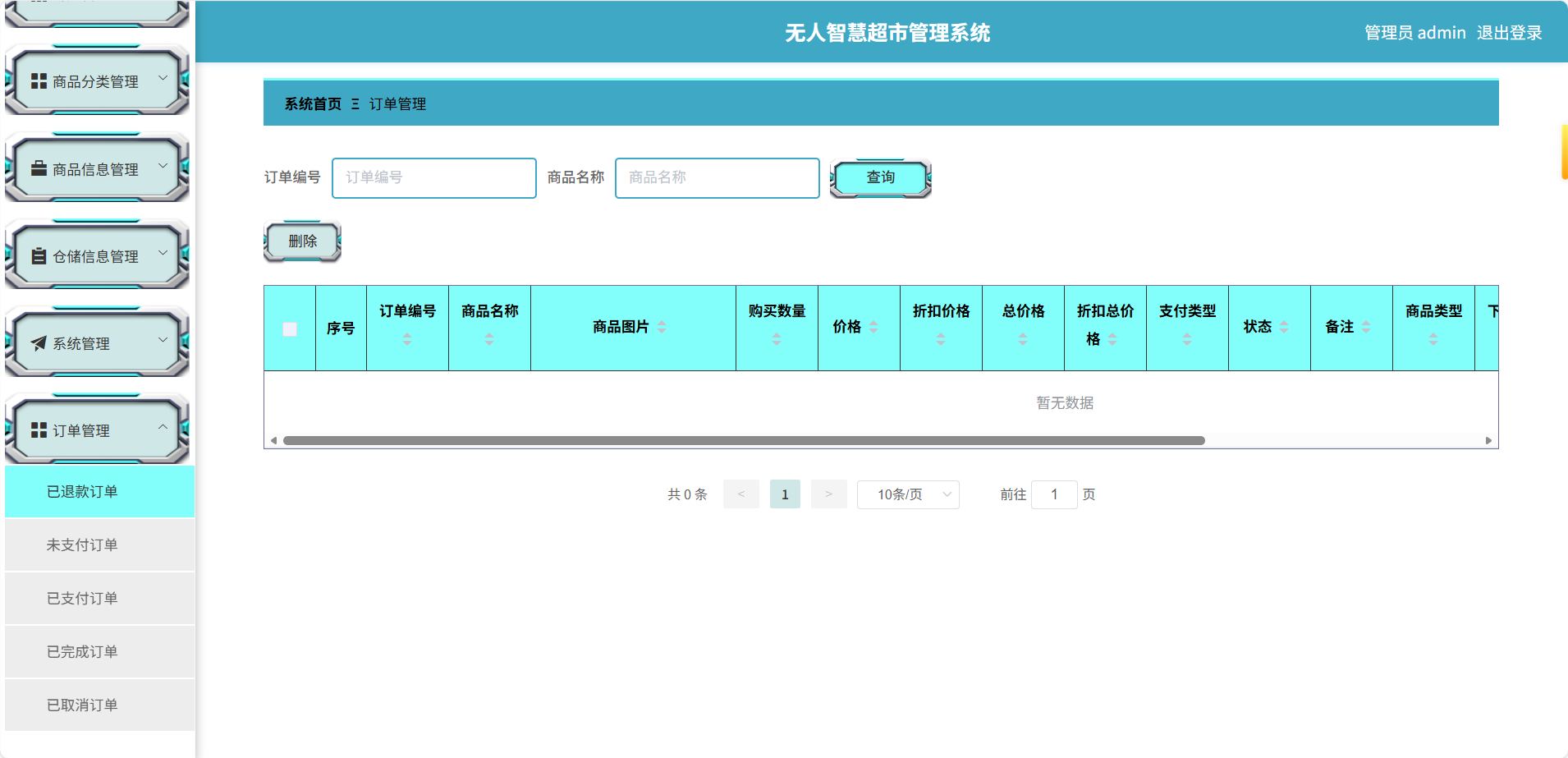The height and width of the screenshot is (758, 1568).
Task: Collapse the 订单管理 menu chevron
Action: [163, 427]
